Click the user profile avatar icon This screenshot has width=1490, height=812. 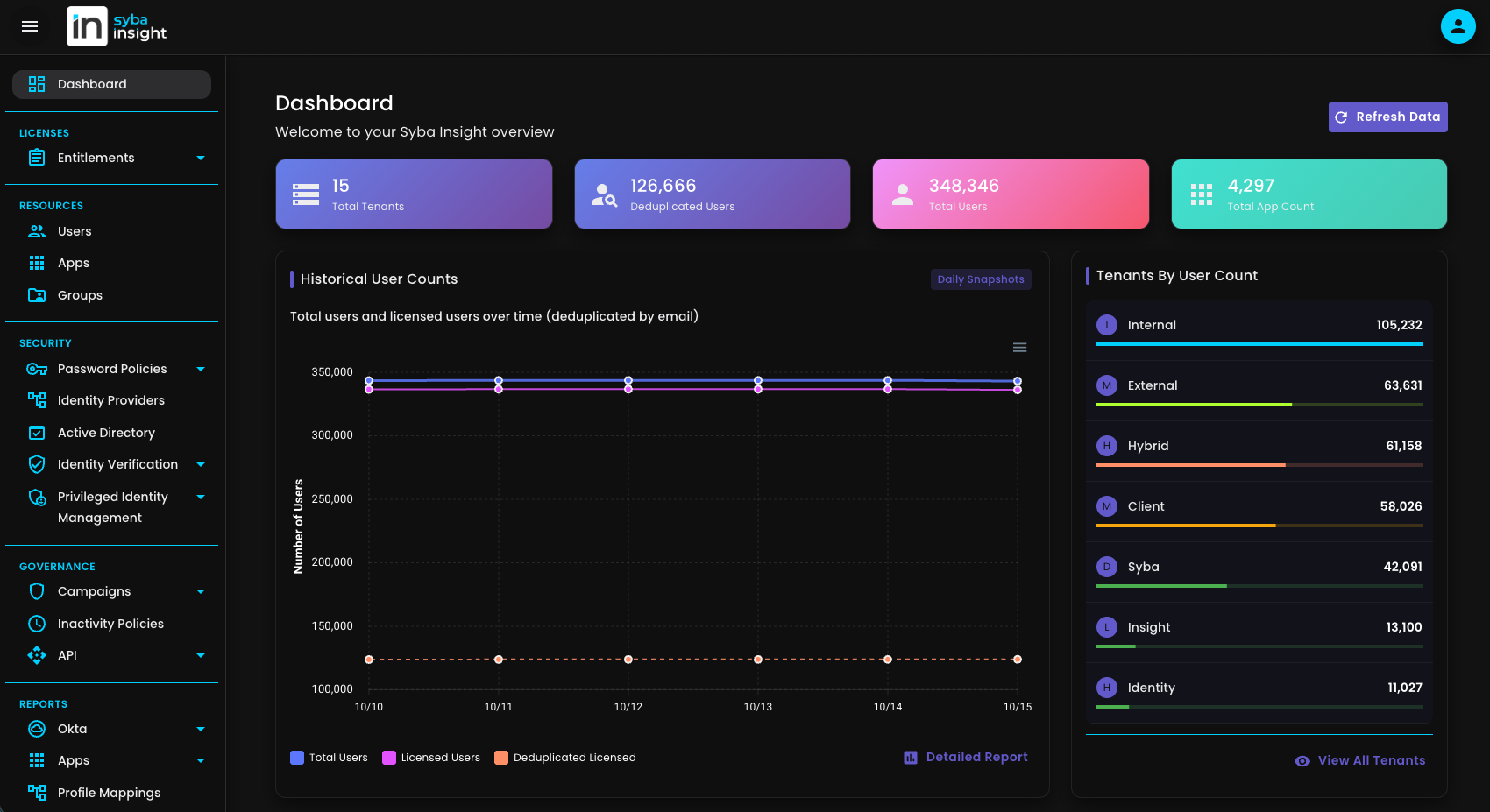1458,26
